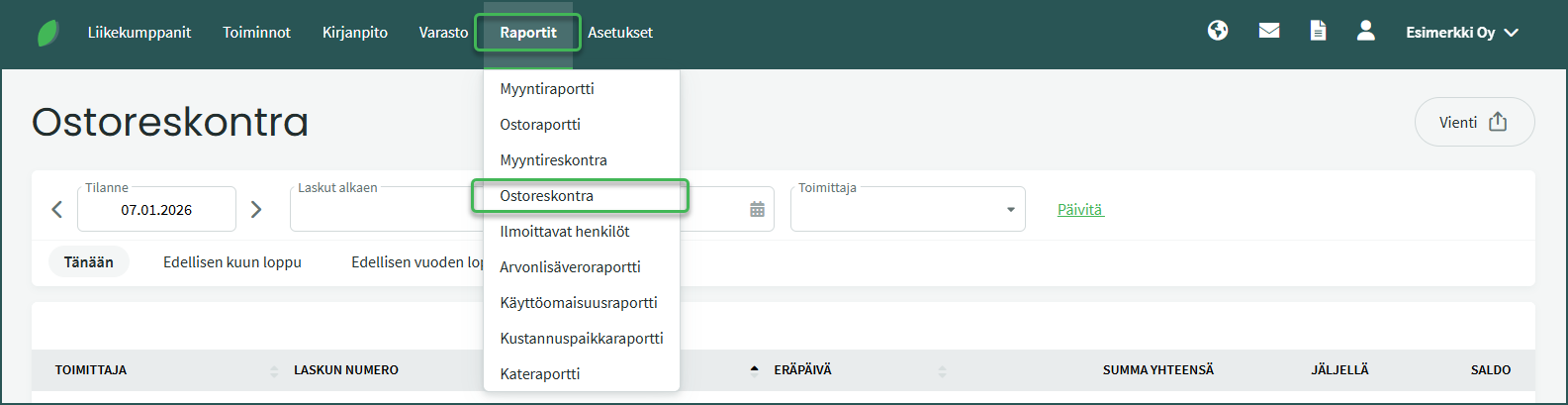Open the user profile icon
The height and width of the screenshot is (405, 1568).
(x=1366, y=32)
